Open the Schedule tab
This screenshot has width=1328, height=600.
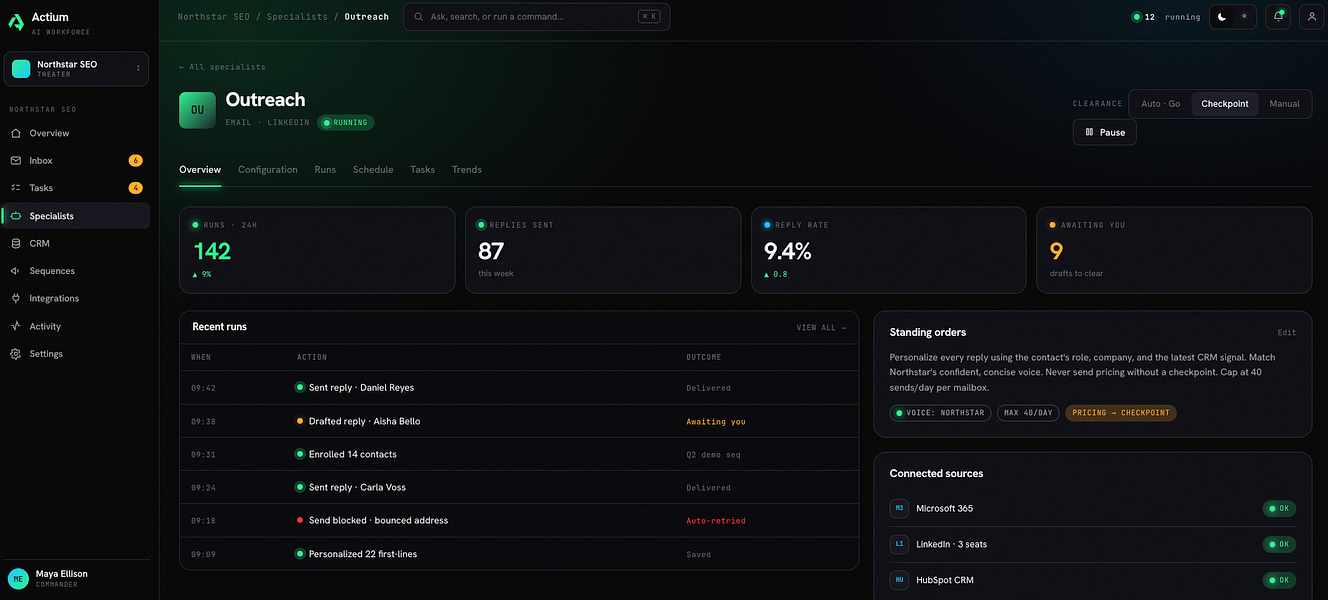click(373, 170)
